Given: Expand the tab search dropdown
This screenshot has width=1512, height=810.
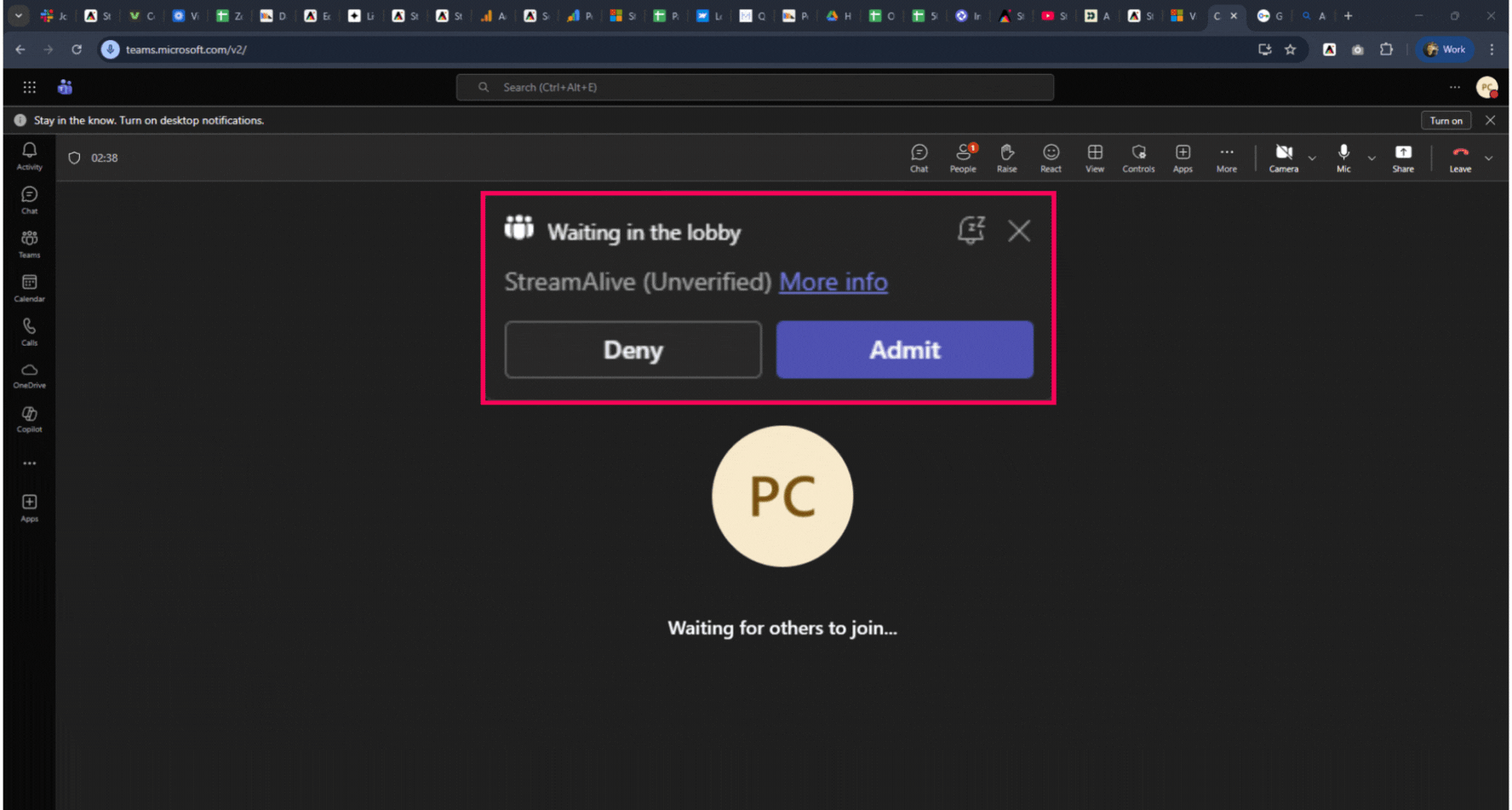Looking at the screenshot, I should tap(18, 15).
